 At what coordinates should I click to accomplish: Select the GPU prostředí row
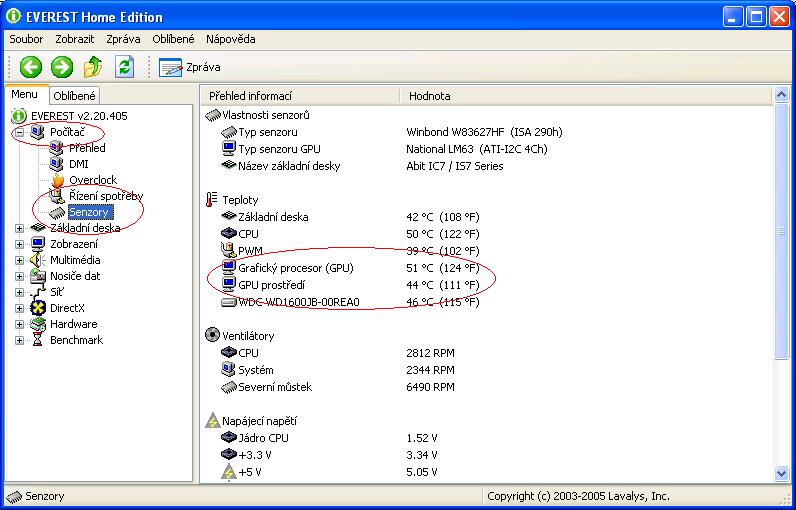[x=351, y=285]
